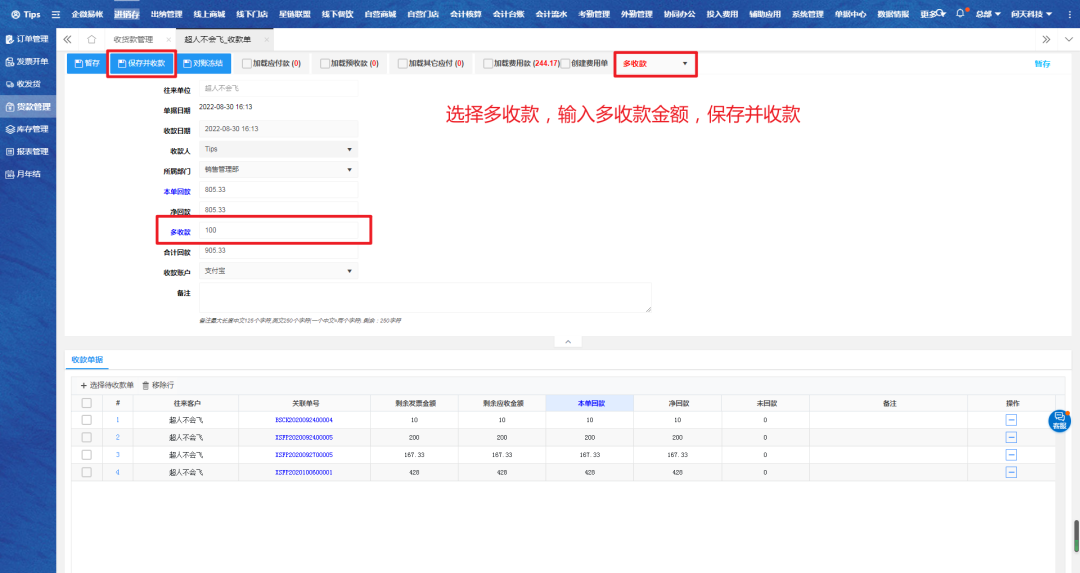Click the 保存并收款 save button
The image size is (1080, 573).
pyautogui.click(x=141, y=63)
